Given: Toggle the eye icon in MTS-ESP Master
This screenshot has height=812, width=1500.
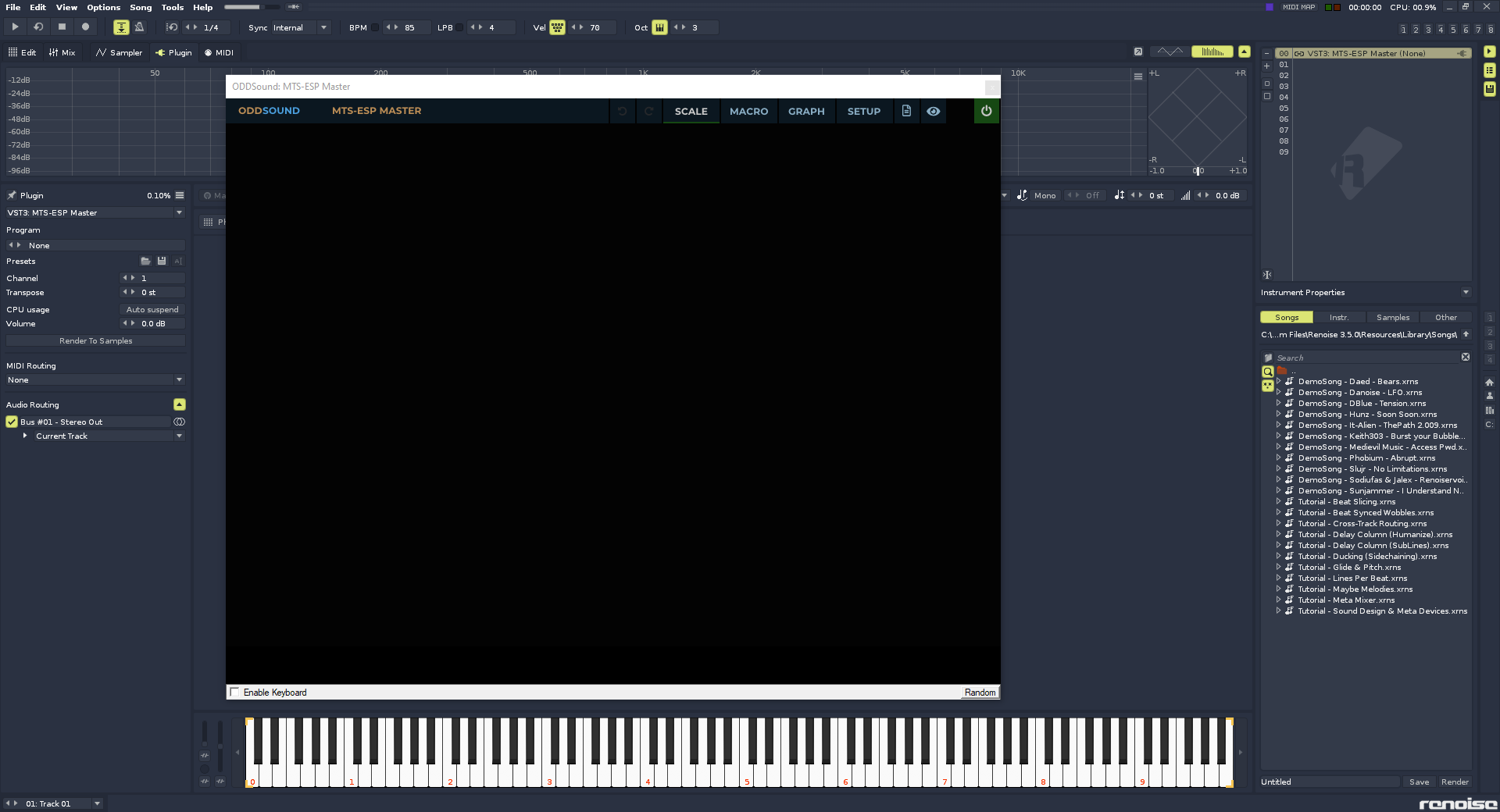Looking at the screenshot, I should point(933,111).
